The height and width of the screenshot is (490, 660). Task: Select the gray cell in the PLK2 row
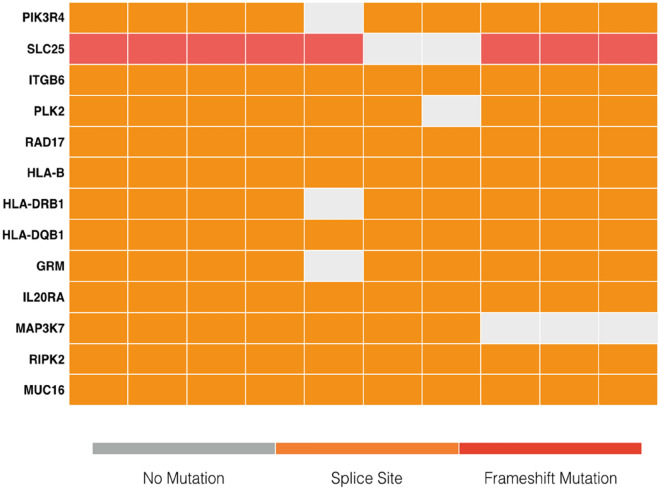(x=451, y=110)
